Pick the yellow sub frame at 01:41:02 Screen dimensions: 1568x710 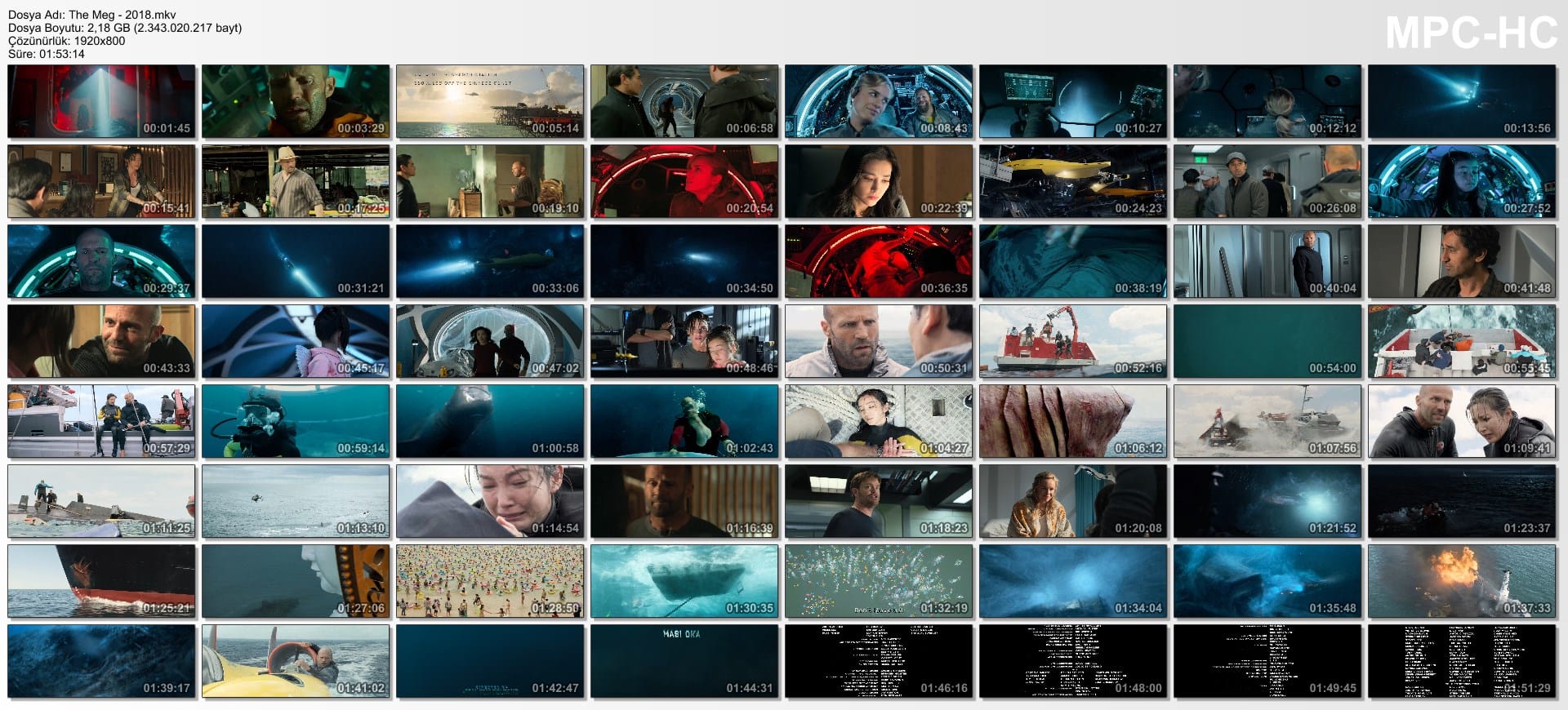(x=296, y=661)
